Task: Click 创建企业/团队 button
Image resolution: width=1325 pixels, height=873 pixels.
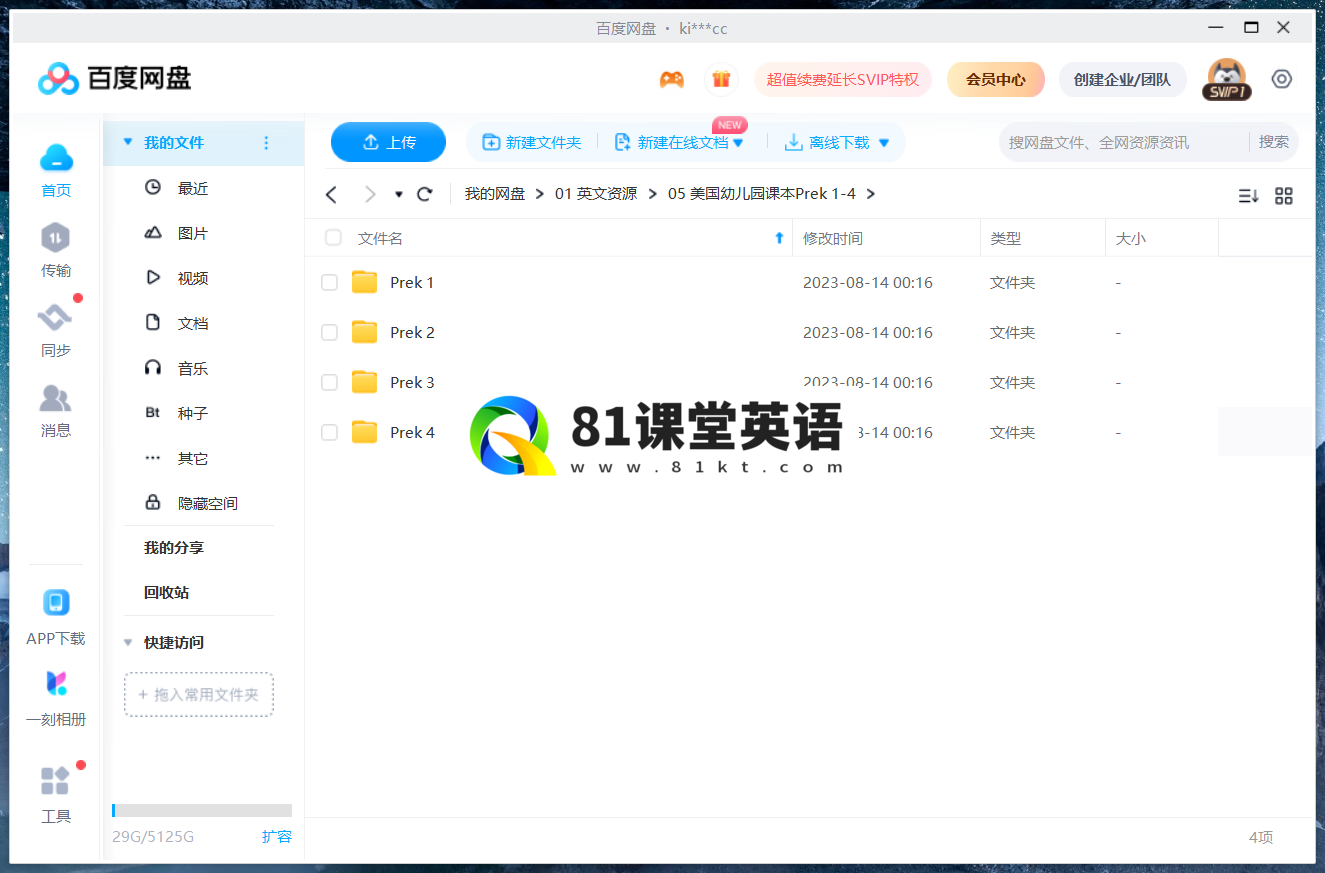Action: click(x=1122, y=79)
